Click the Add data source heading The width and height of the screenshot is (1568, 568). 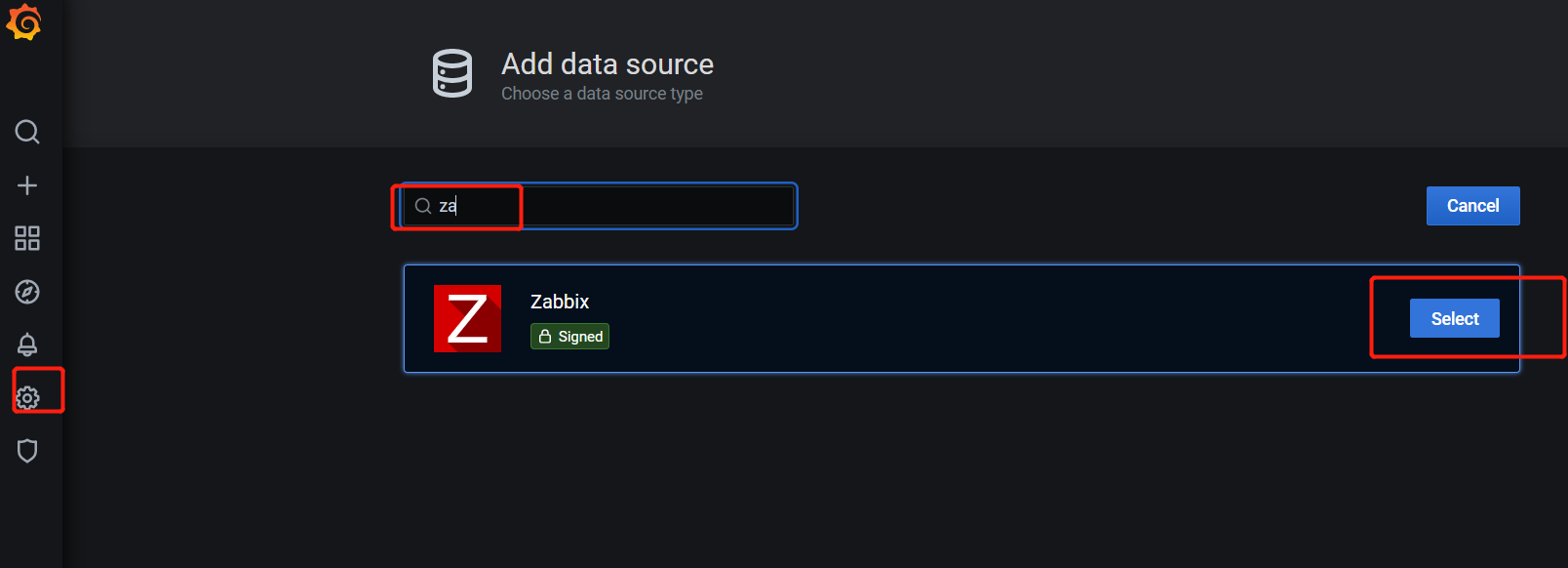pyautogui.click(x=608, y=64)
